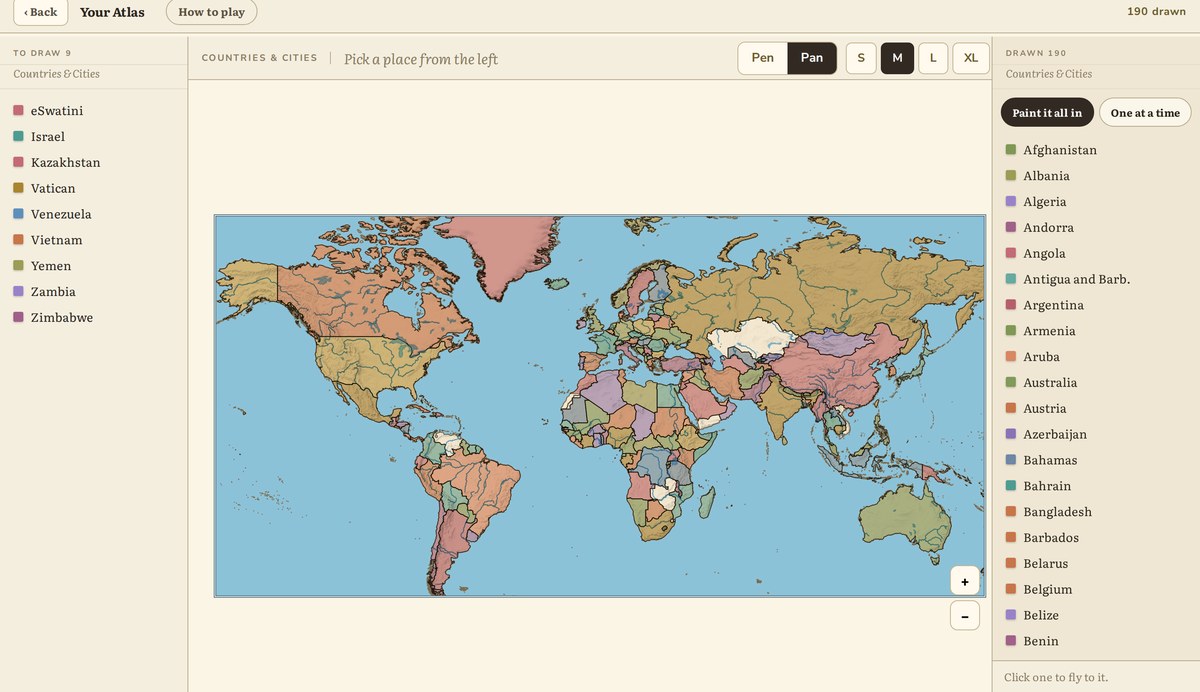Select brush size S
Screen dimensions: 1200x692
861,58
